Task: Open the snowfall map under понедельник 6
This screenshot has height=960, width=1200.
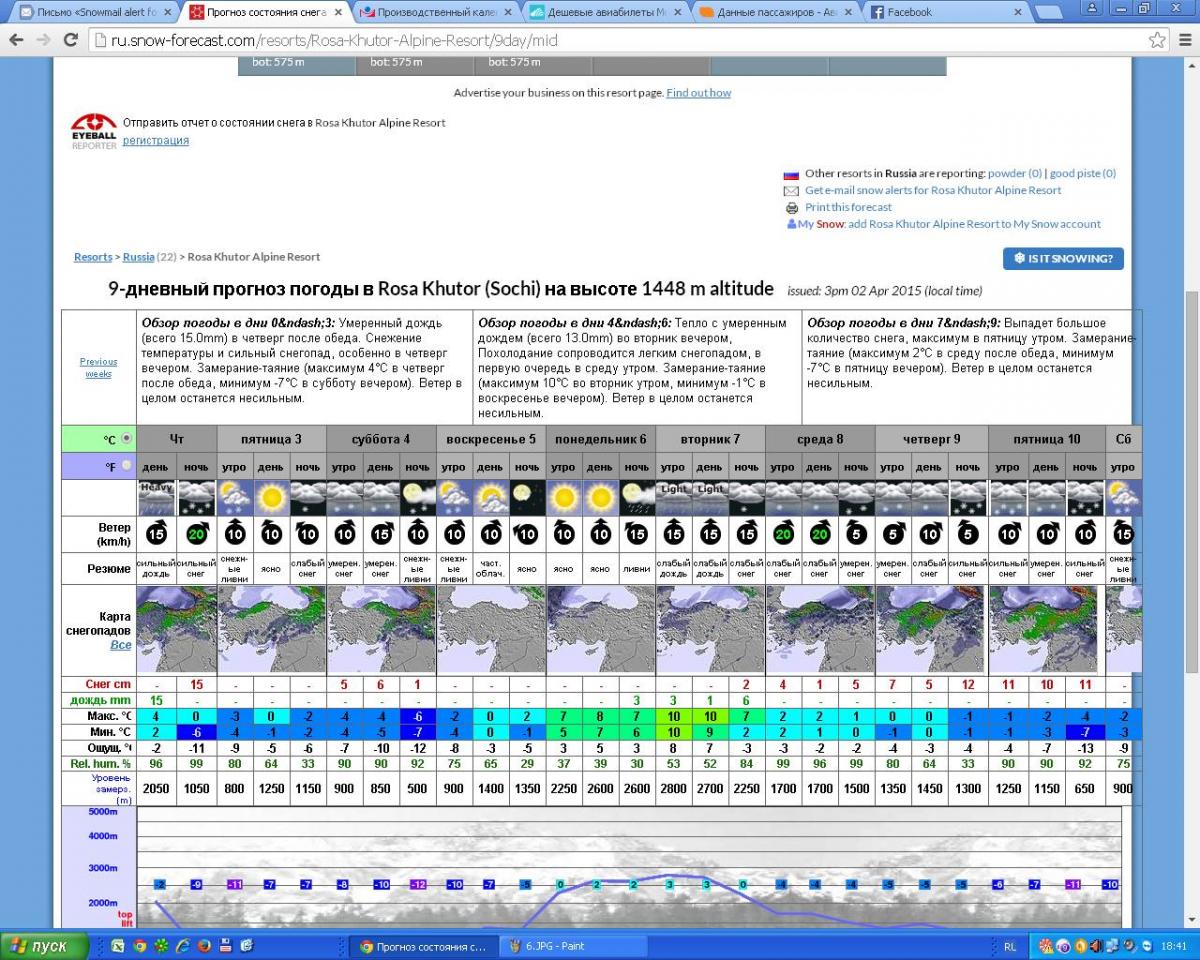Action: click(600, 629)
